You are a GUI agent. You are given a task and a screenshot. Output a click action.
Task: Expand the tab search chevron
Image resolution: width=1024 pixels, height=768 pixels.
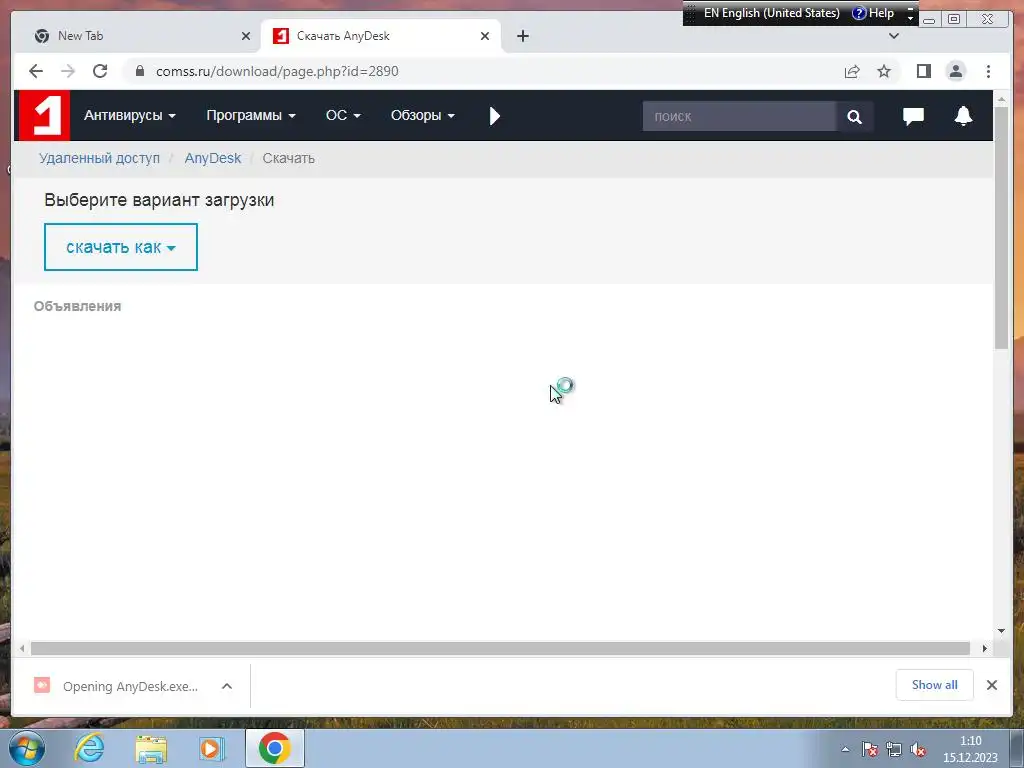pos(894,36)
